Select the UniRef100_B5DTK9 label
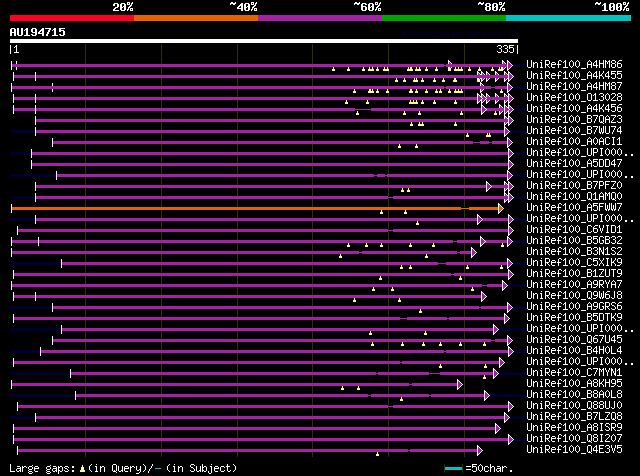The height and width of the screenshot is (476, 640). [x=574, y=318]
